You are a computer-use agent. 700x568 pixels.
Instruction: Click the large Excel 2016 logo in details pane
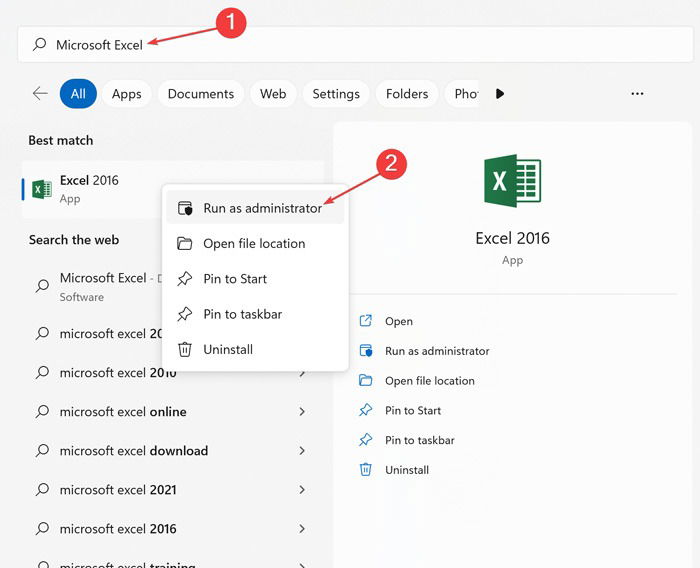coord(512,181)
